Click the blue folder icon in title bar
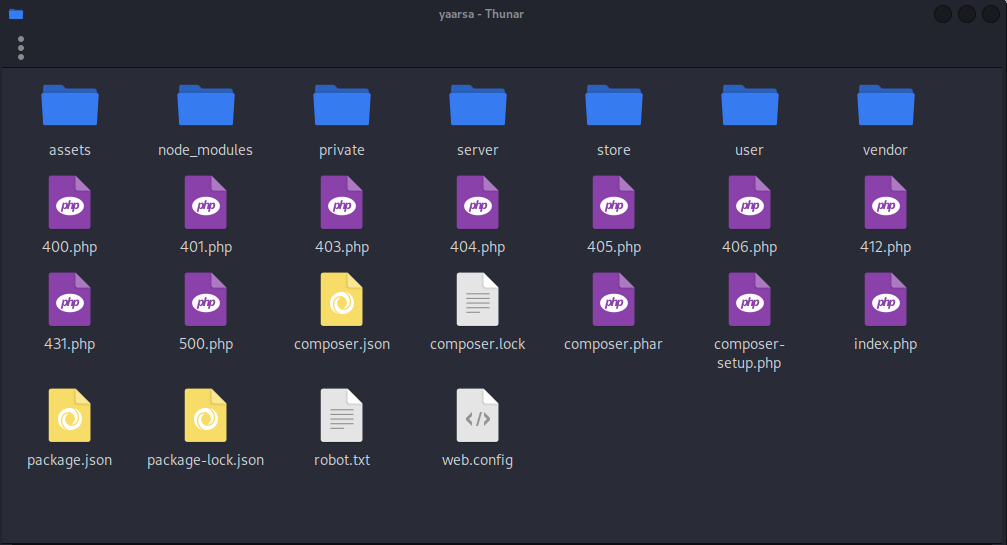The image size is (1007, 545). (16, 14)
